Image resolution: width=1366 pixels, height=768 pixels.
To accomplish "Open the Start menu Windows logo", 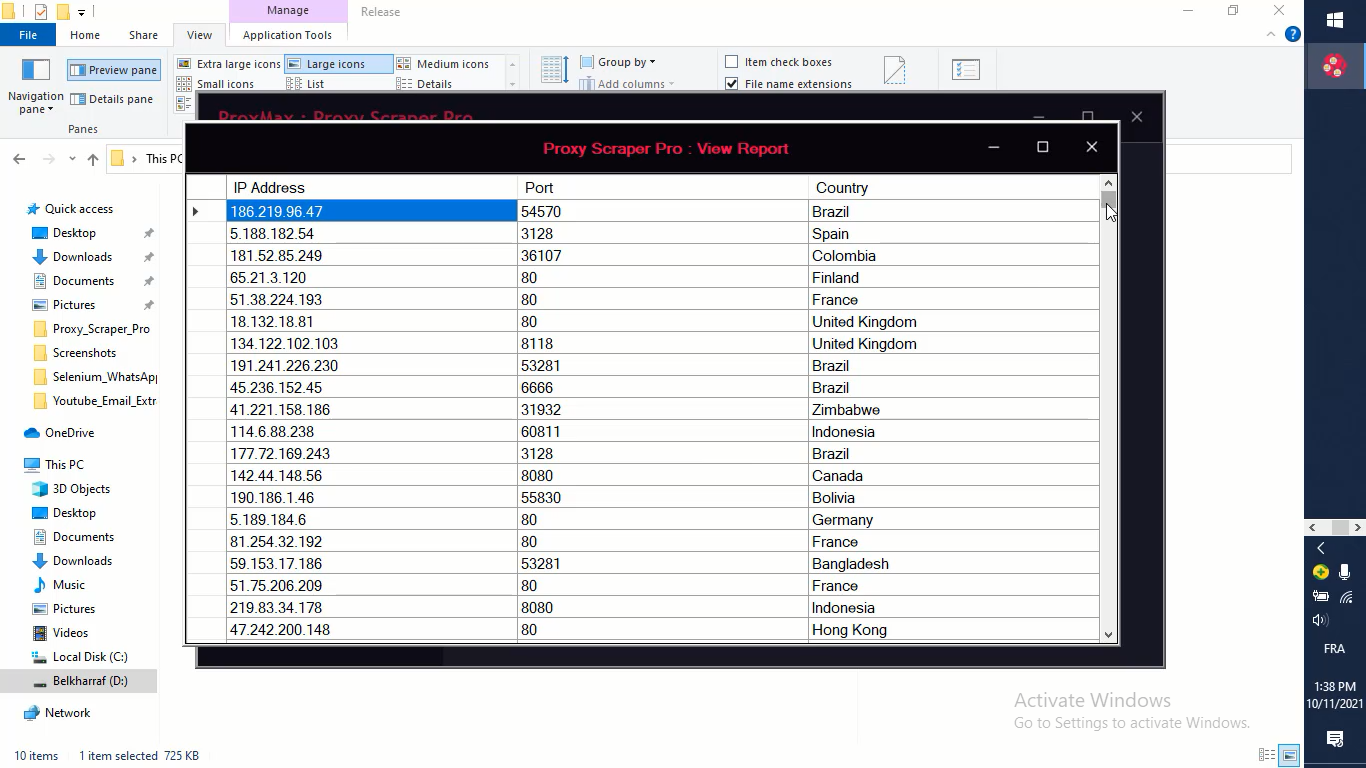I will coord(1334,20).
